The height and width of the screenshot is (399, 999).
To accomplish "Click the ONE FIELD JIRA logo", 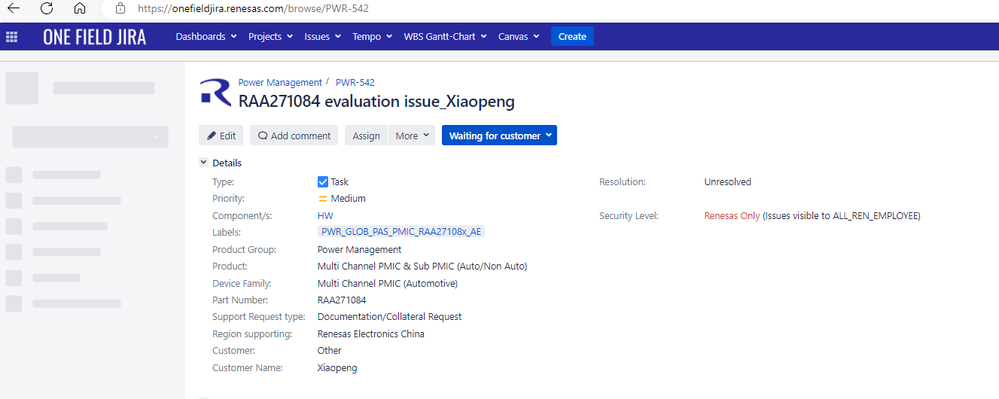I will coord(94,37).
